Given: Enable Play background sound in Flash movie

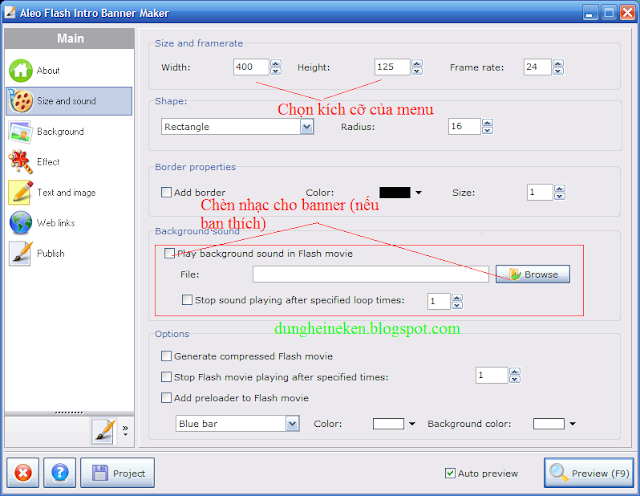Looking at the screenshot, I should click(169, 254).
